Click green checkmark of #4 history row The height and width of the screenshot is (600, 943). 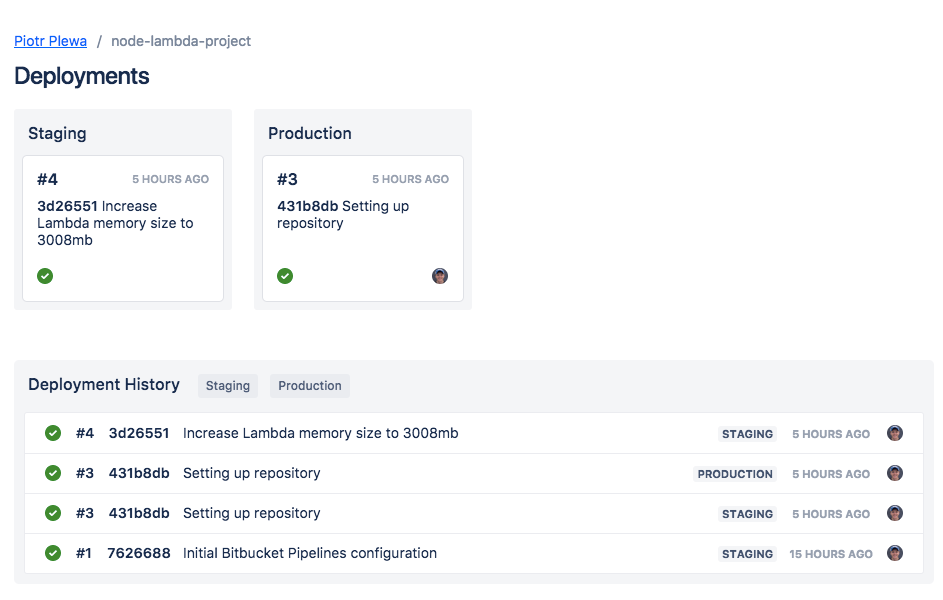point(53,433)
